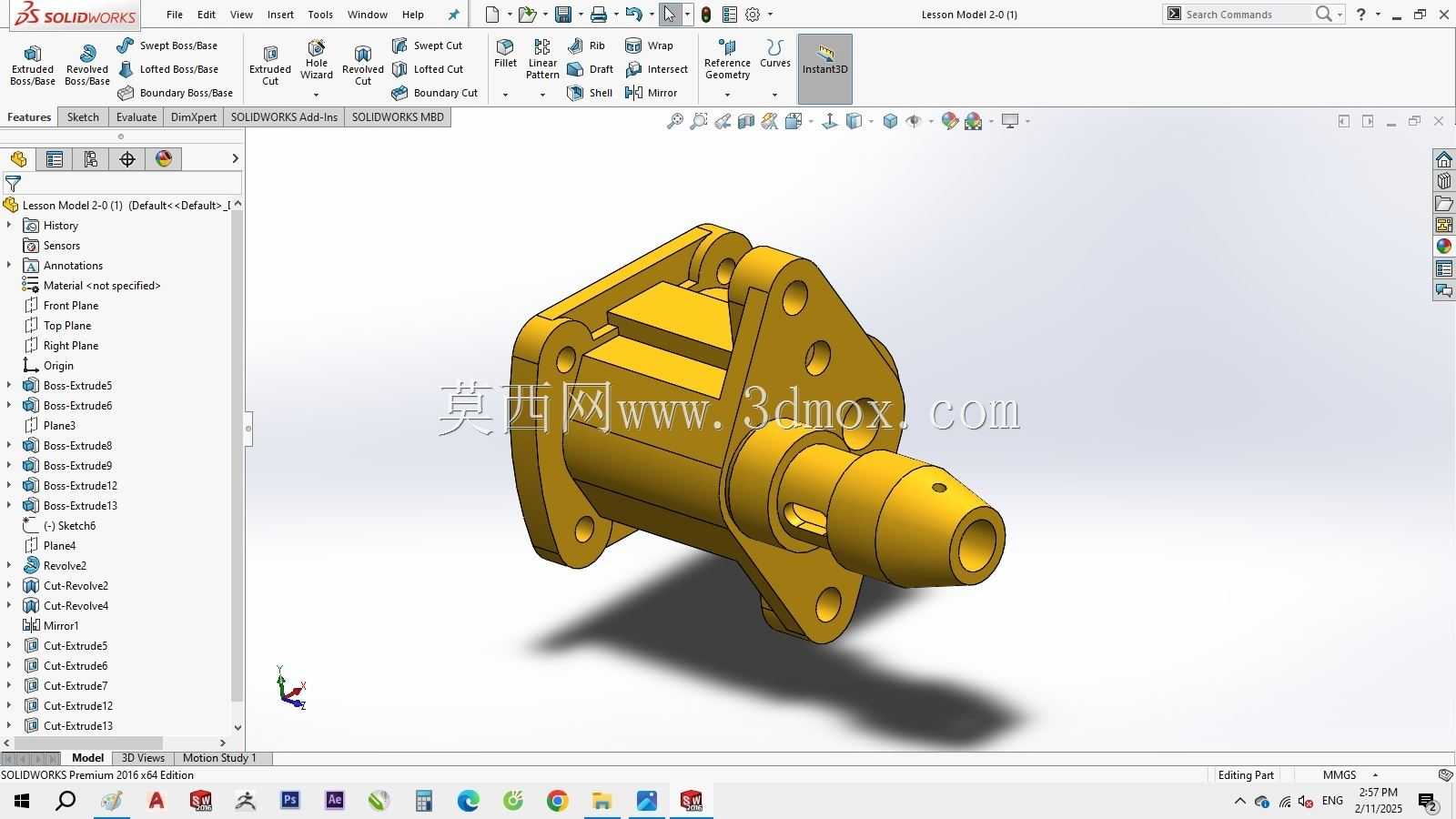Click the feature tree vertical scrollbar
Viewport: 1456px width, 819px height.
238,455
